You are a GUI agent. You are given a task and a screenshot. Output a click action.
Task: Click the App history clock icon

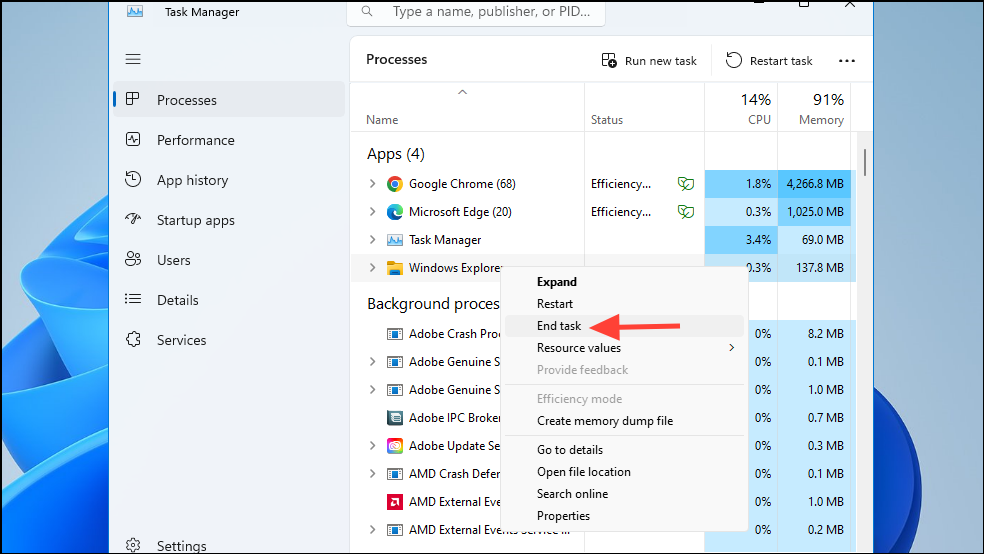point(133,179)
